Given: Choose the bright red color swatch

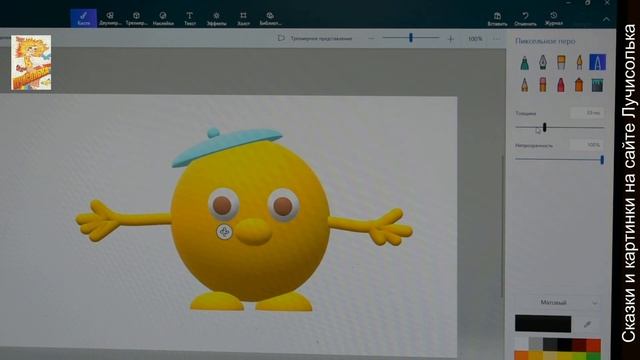Looking at the screenshot, I should click(594, 344).
